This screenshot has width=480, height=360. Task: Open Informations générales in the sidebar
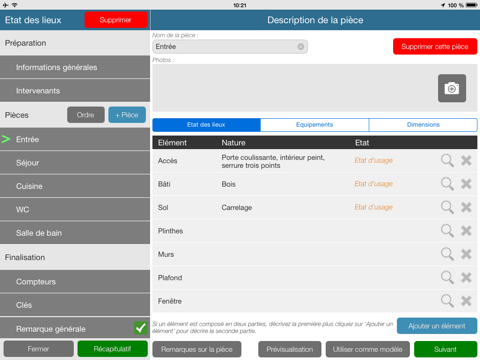75,67
